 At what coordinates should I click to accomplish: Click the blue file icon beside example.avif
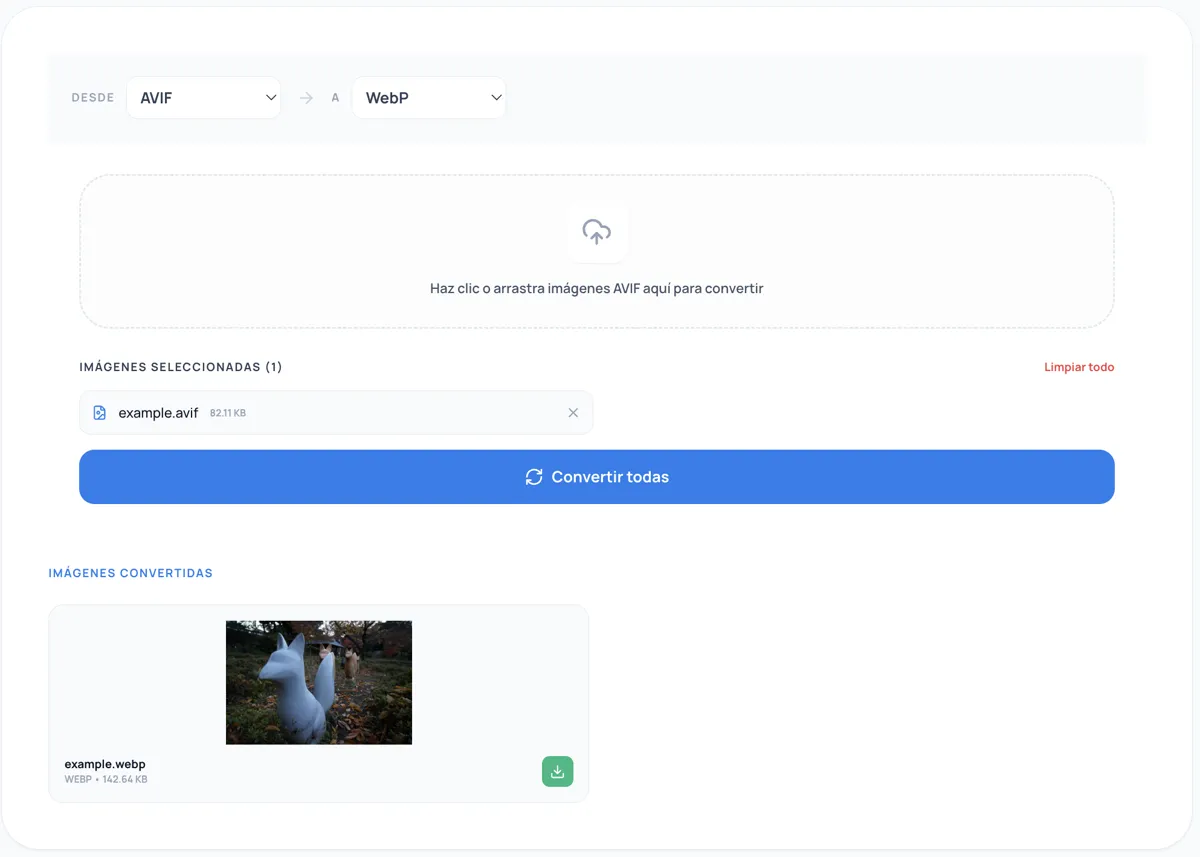point(99,412)
